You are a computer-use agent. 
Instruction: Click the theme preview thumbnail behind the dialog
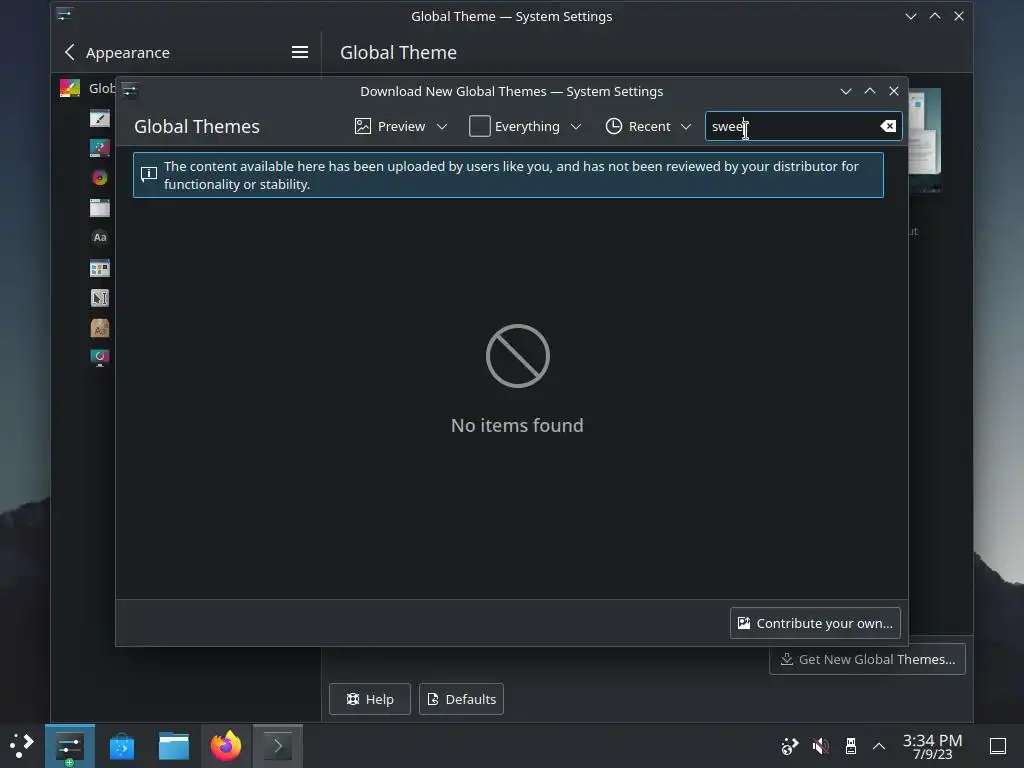point(925,140)
